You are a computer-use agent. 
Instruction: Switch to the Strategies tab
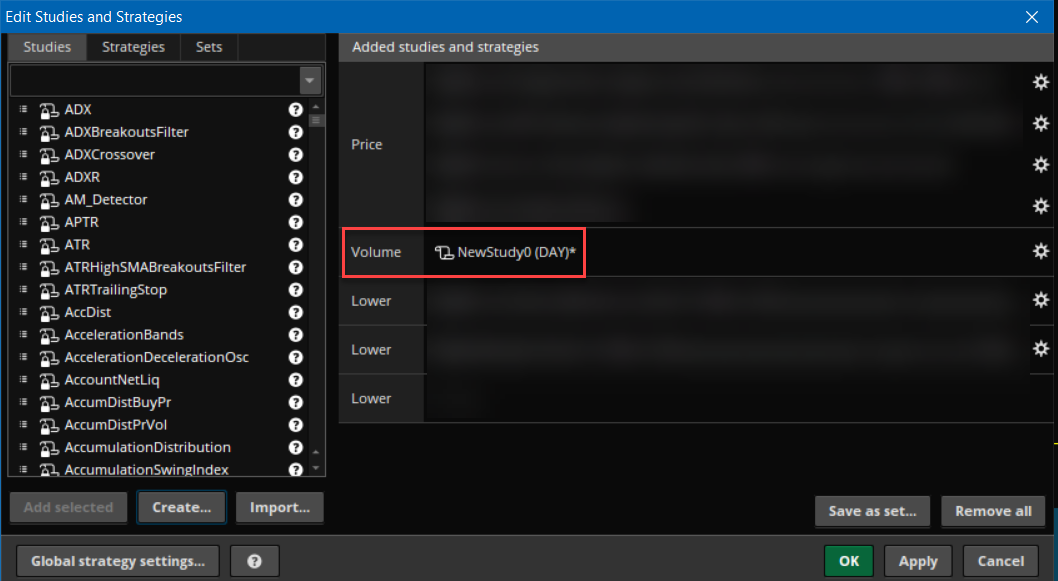point(133,47)
